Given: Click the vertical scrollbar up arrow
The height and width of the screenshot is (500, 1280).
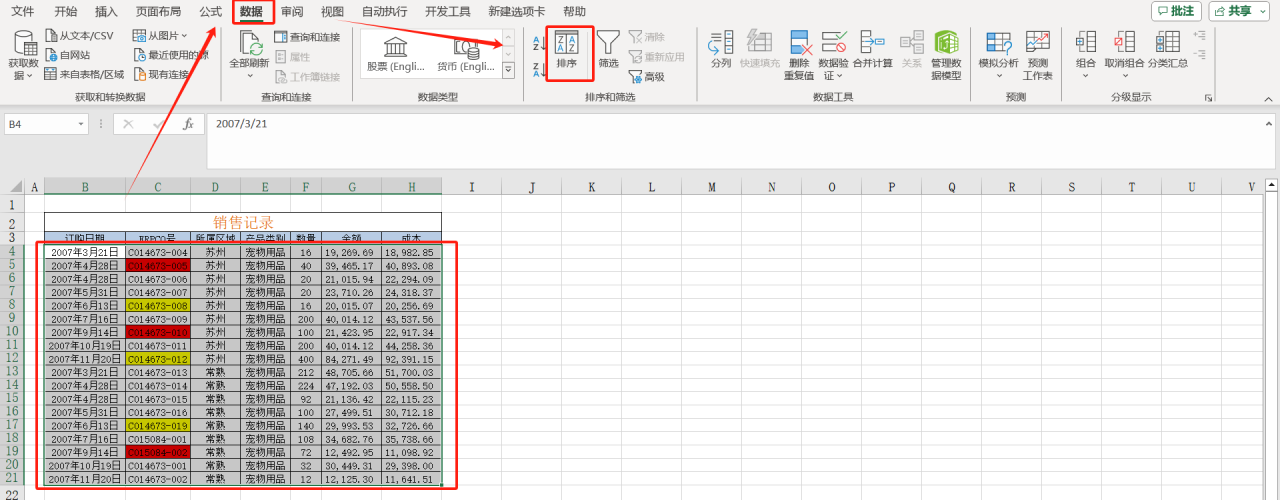Looking at the screenshot, I should pos(1272,184).
